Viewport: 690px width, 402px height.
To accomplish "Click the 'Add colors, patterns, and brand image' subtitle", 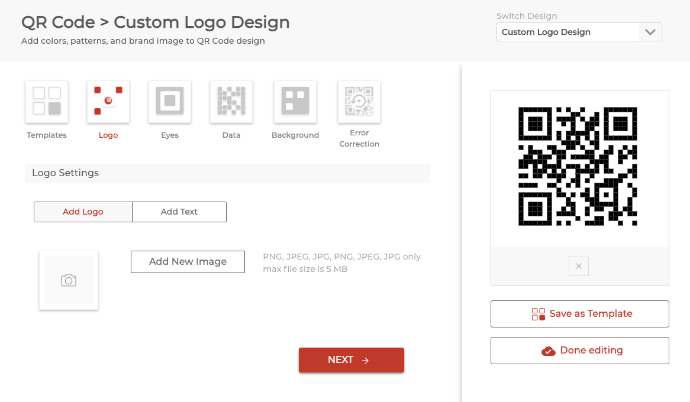I will [x=143, y=41].
